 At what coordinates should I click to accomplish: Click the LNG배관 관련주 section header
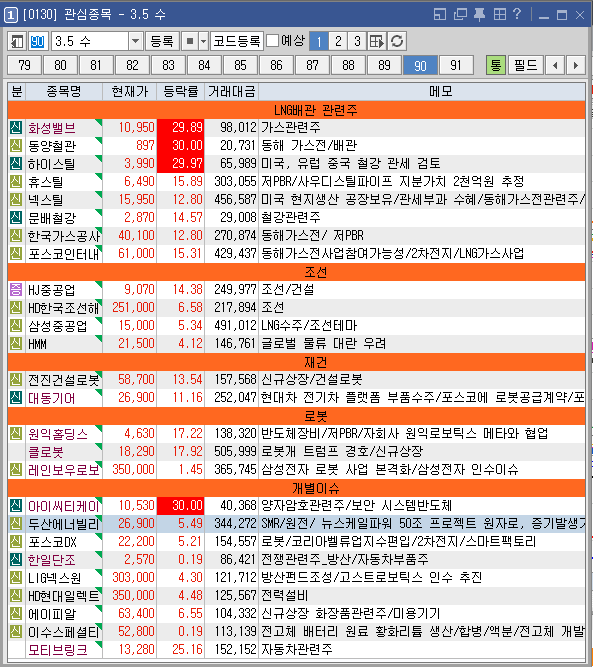tap(296, 110)
